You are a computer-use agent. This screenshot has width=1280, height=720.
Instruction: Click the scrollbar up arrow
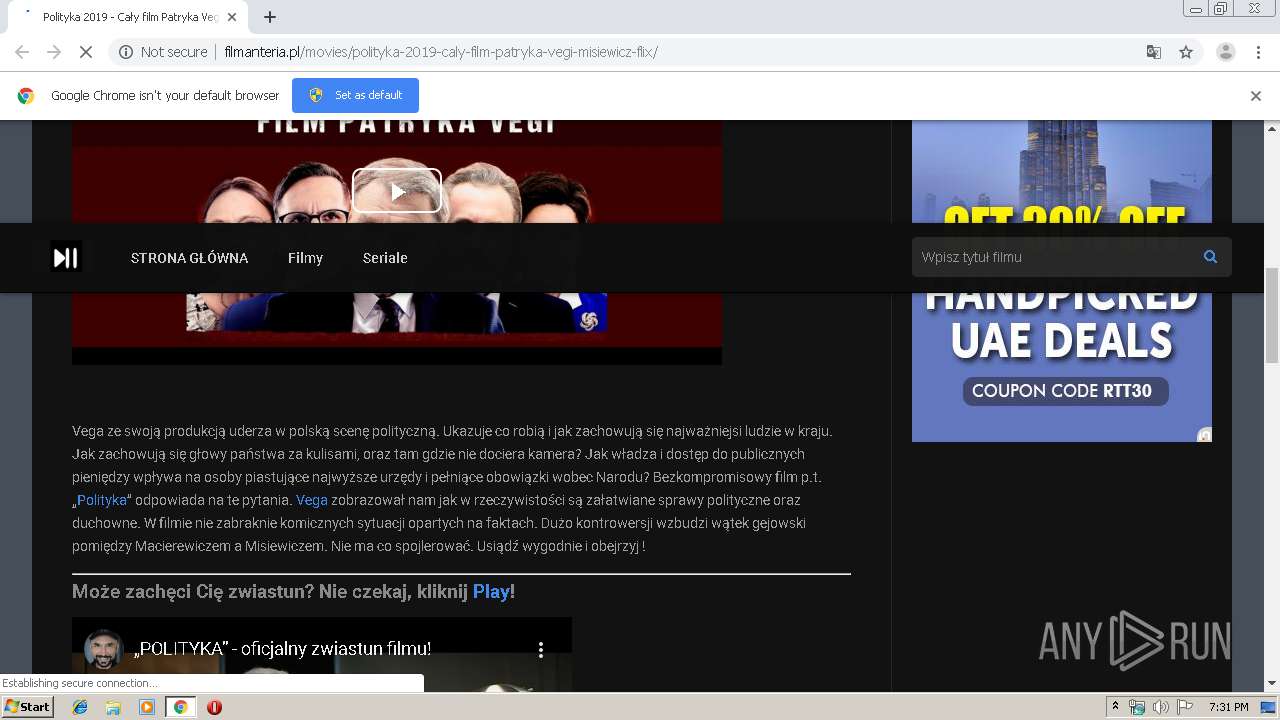pyautogui.click(x=1272, y=129)
